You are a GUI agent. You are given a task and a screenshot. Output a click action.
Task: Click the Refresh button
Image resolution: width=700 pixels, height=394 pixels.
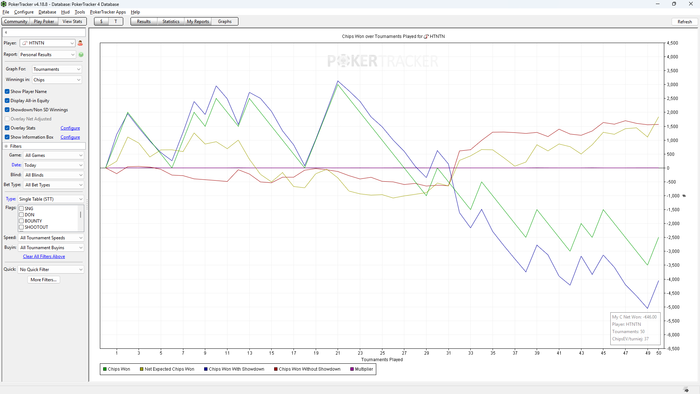[x=684, y=21]
